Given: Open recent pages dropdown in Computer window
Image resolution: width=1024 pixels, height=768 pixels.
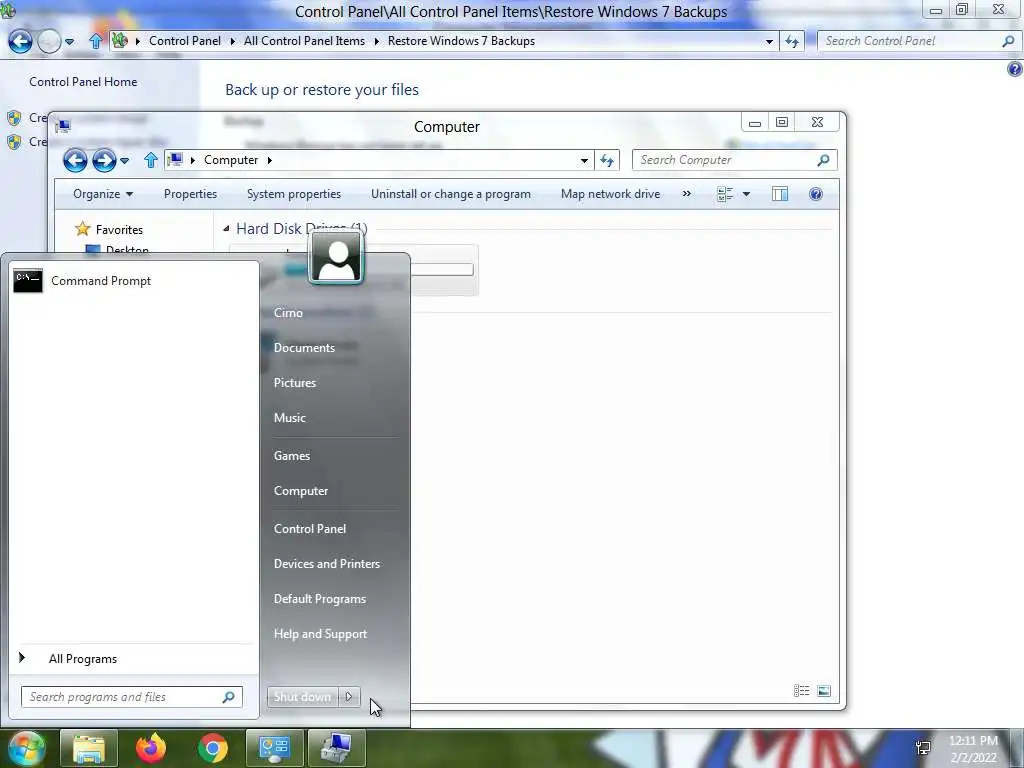Looking at the screenshot, I should click(x=124, y=161).
